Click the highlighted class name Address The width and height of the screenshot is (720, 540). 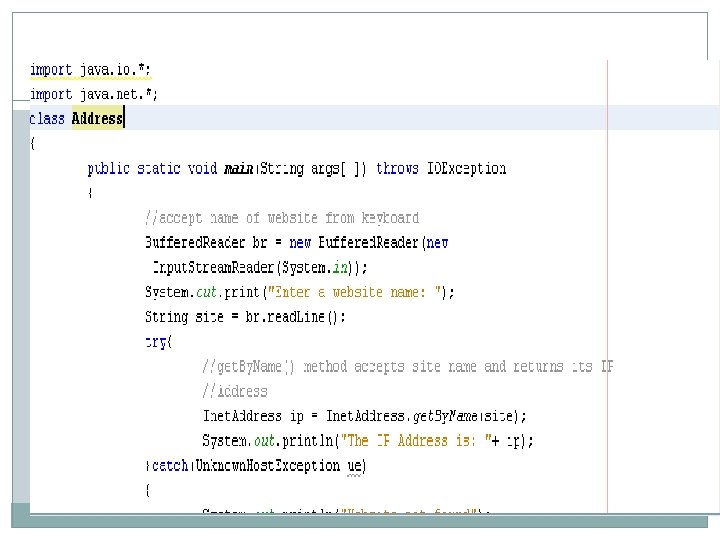click(x=97, y=118)
